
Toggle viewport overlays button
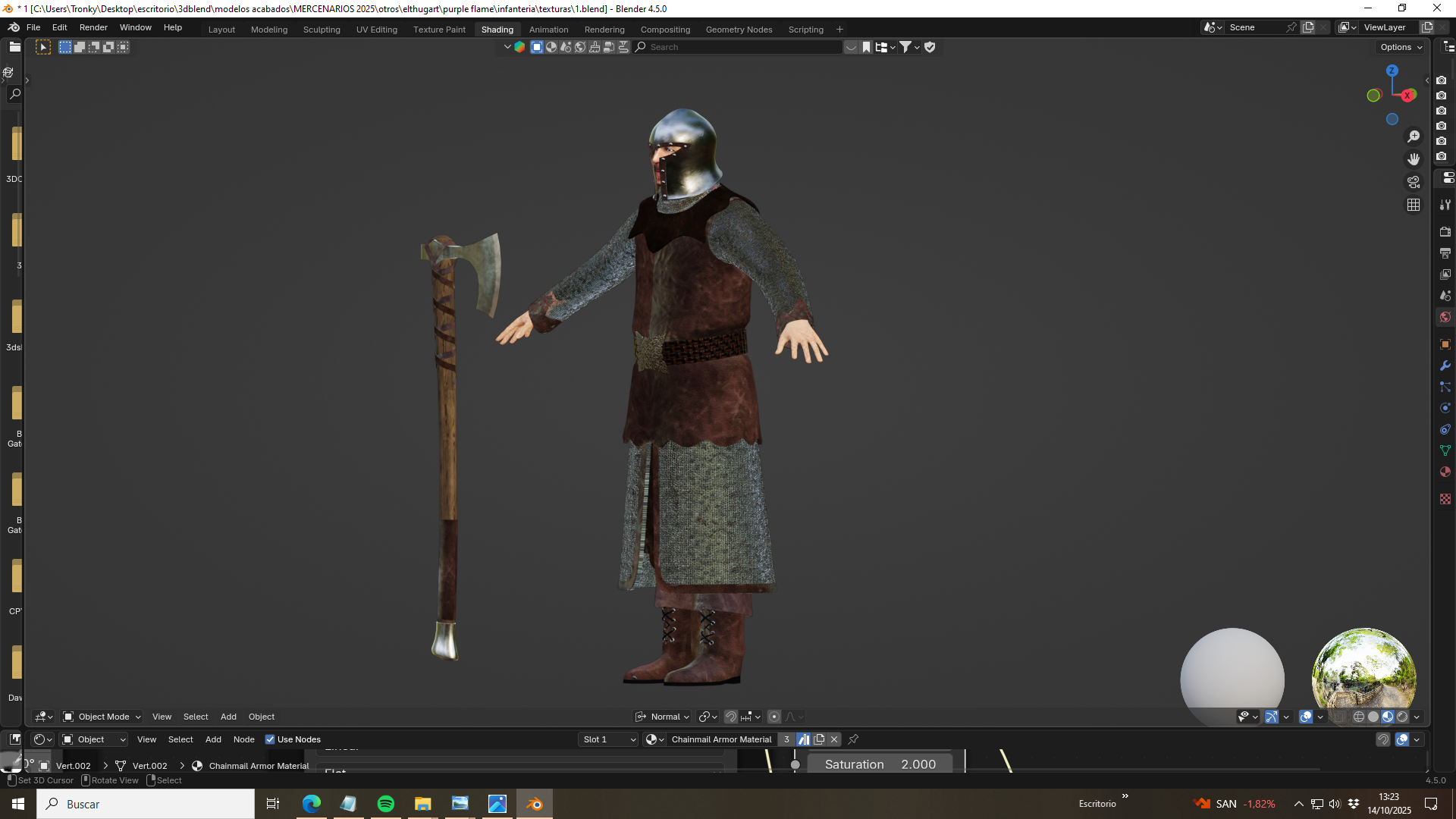click(1306, 717)
